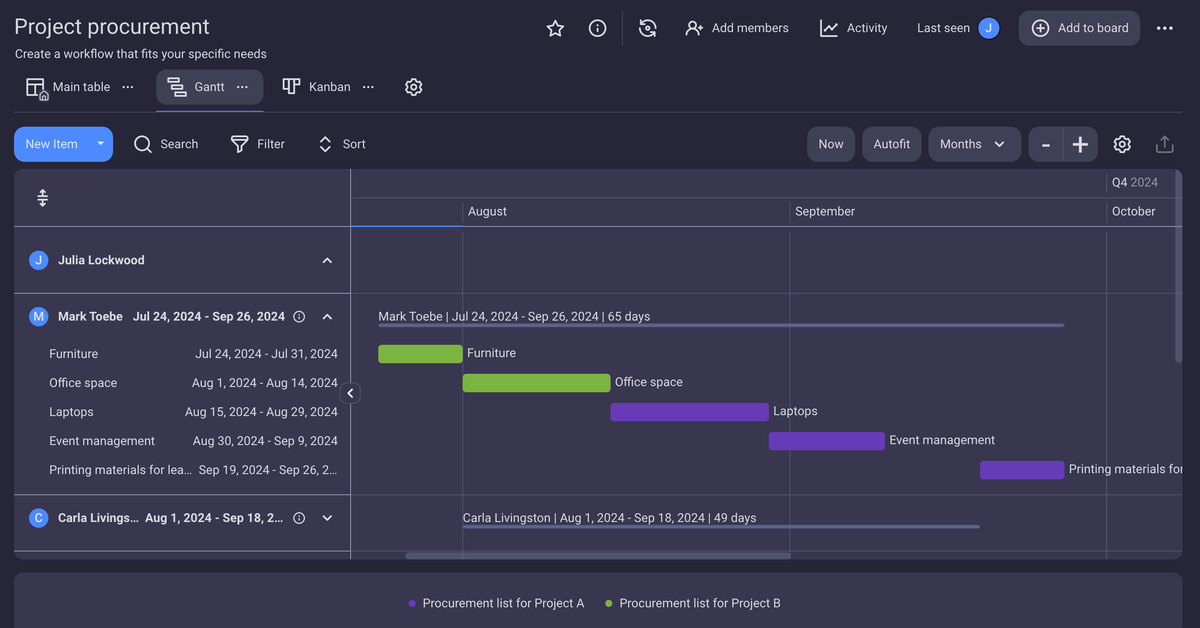Collapse Mark Toebe's task group
Screen dimensions: 1200x628
(326, 316)
